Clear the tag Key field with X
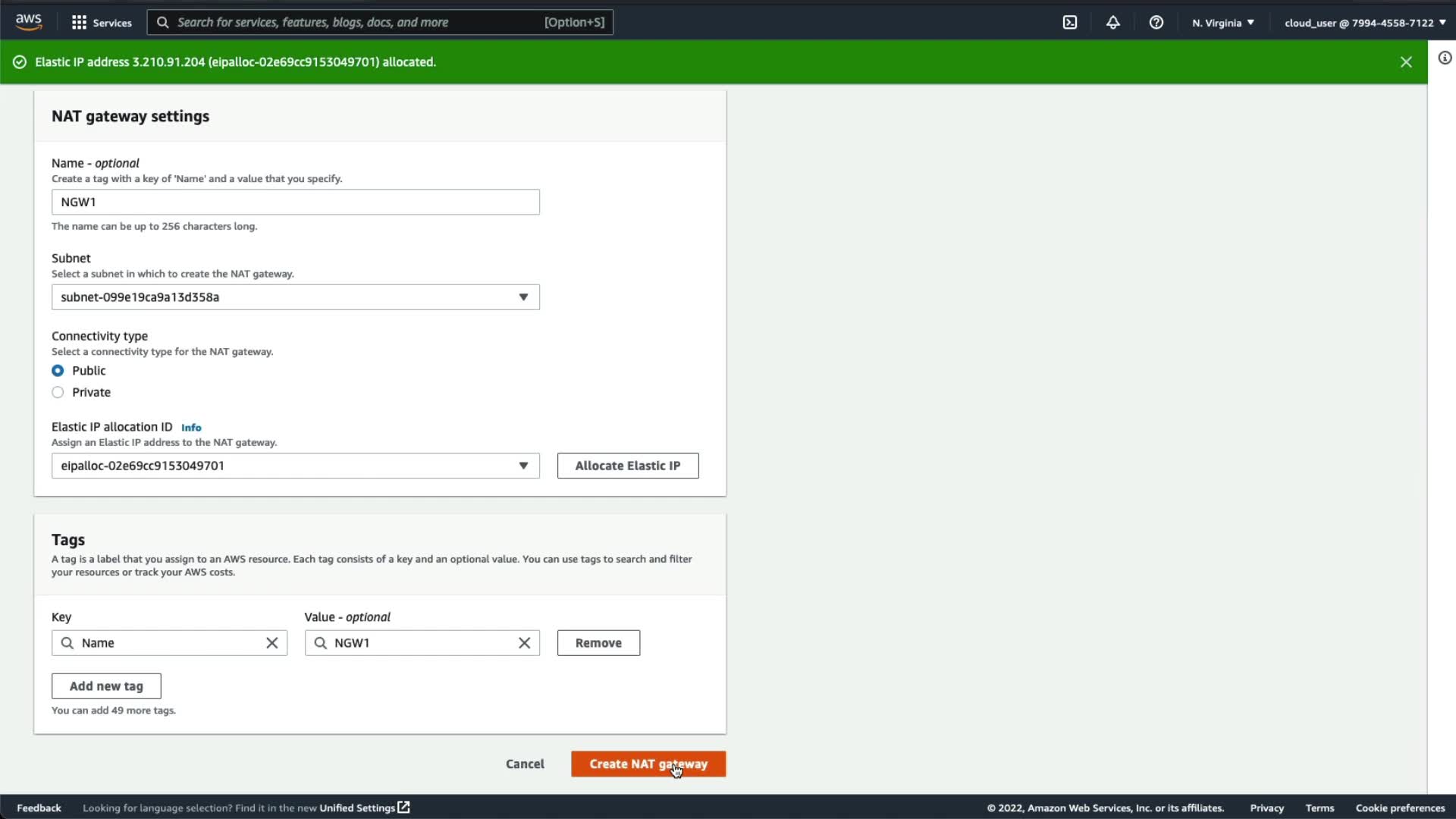Viewport: 1456px width, 819px height. [x=271, y=643]
